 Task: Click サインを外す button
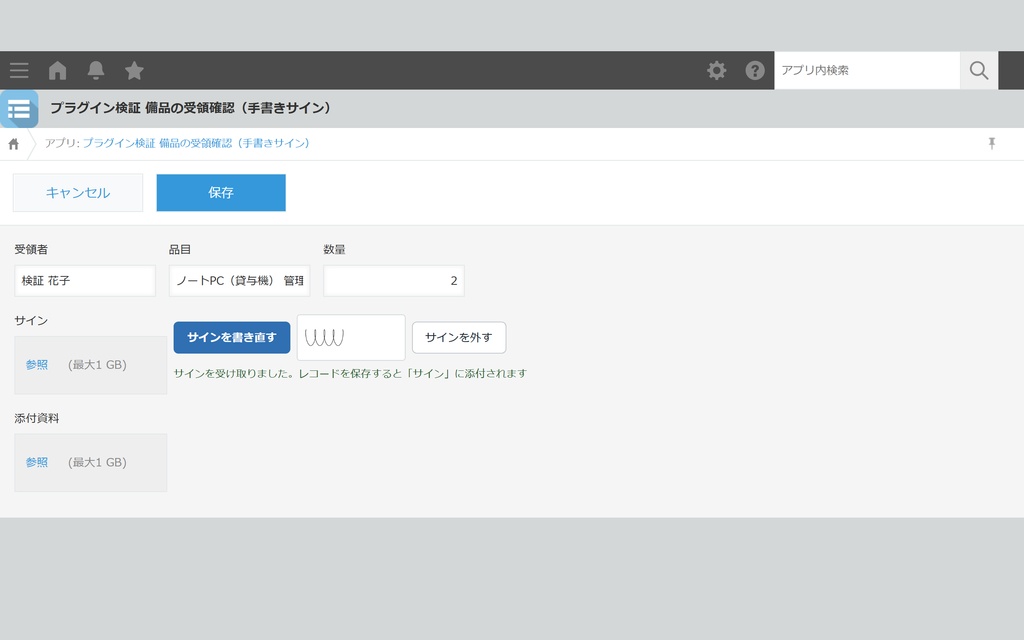(458, 338)
